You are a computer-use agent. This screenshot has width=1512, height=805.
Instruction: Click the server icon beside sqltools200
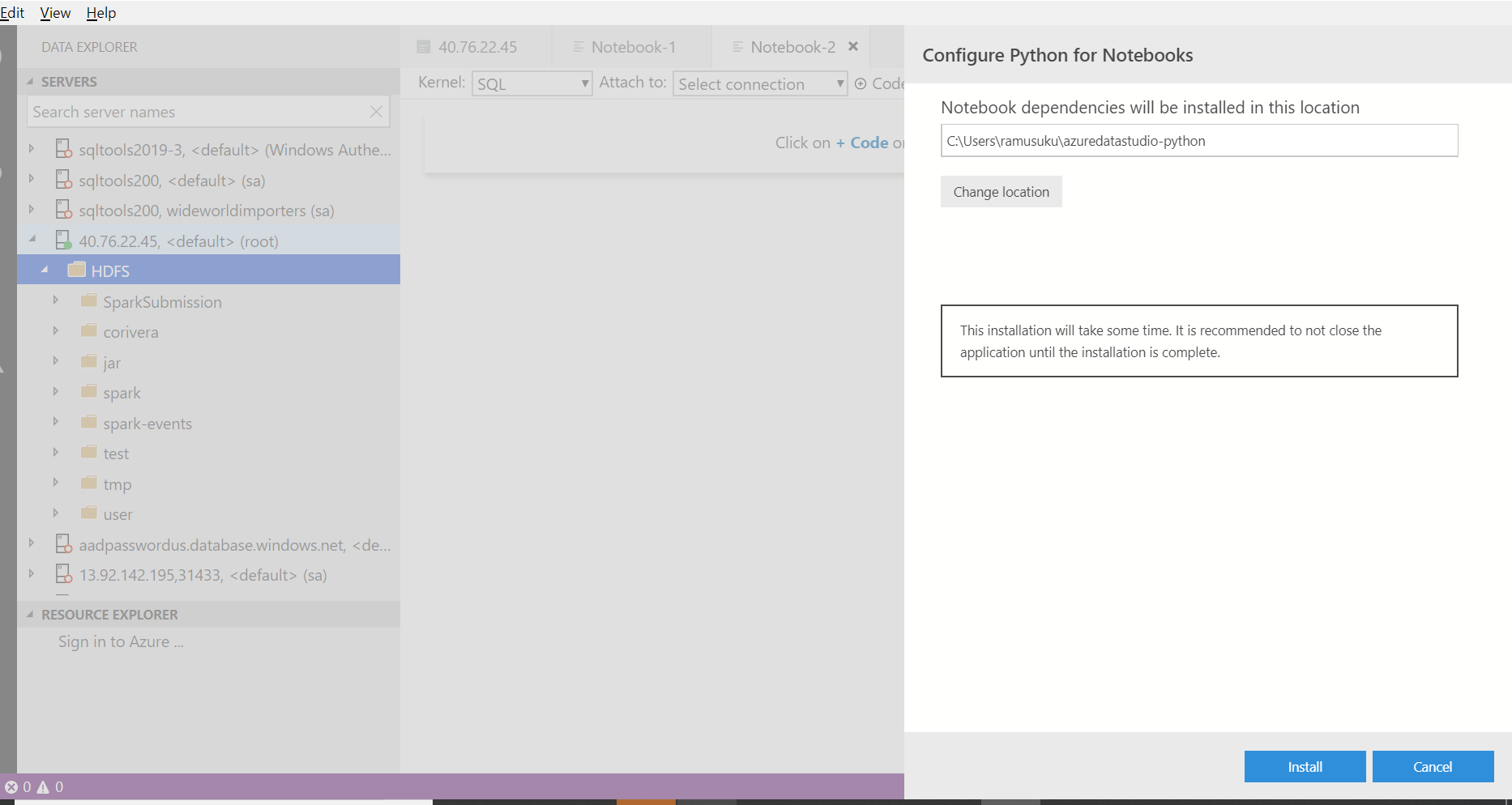[x=64, y=180]
